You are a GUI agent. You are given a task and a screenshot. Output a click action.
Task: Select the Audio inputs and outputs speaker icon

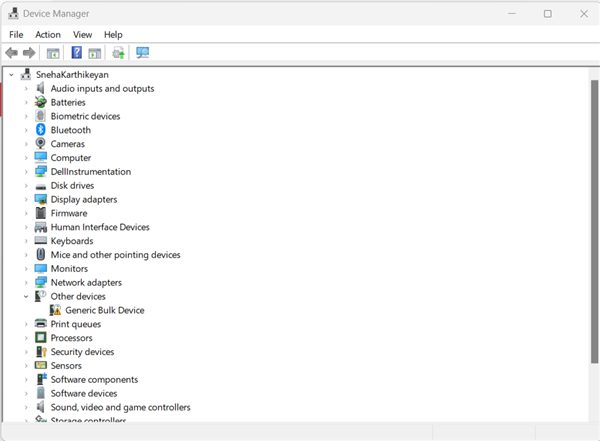(40, 88)
